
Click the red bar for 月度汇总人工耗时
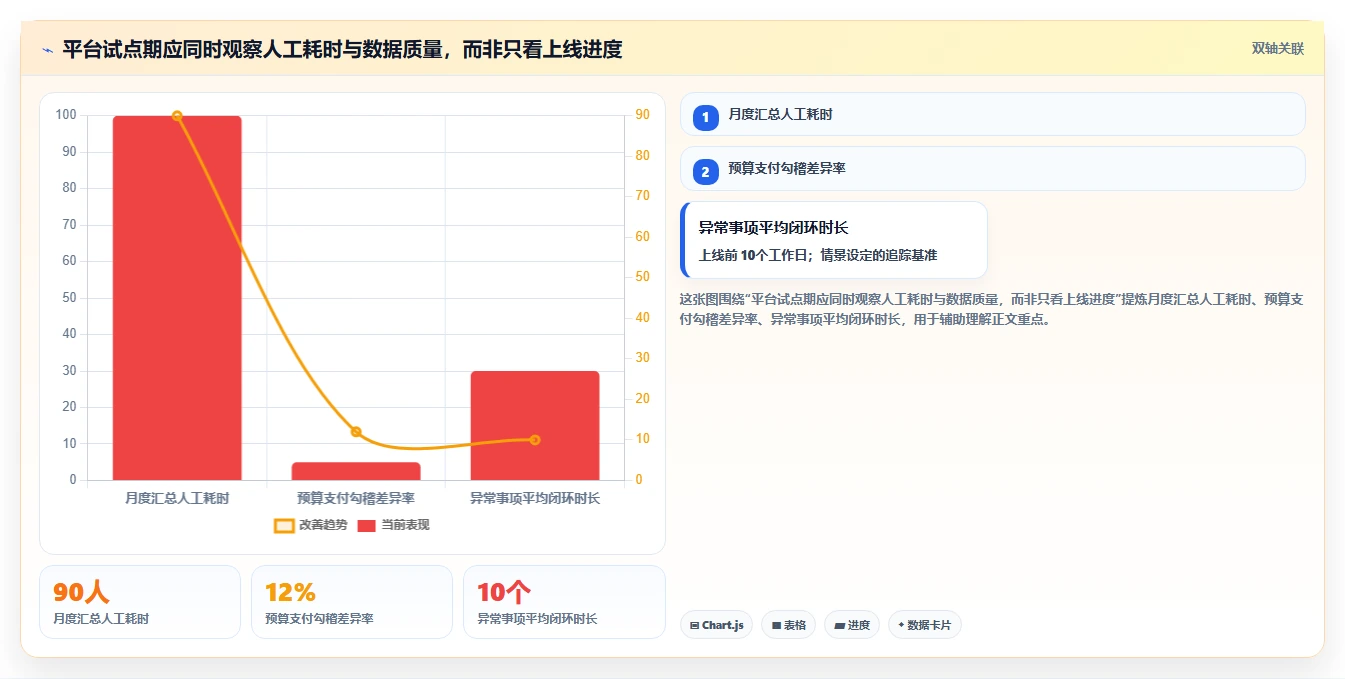click(x=177, y=298)
